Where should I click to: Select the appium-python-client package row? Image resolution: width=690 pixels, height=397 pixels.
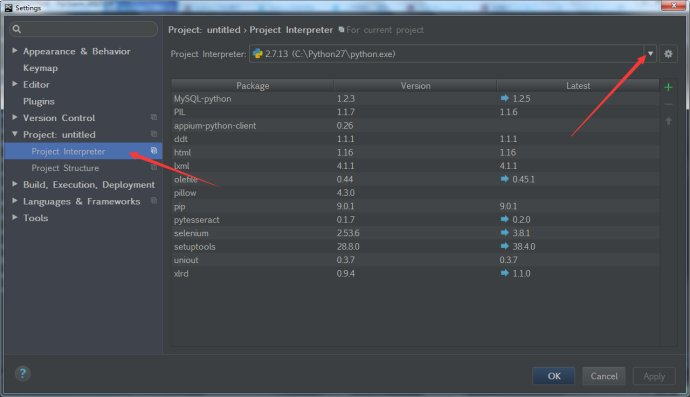pyautogui.click(x=415, y=125)
